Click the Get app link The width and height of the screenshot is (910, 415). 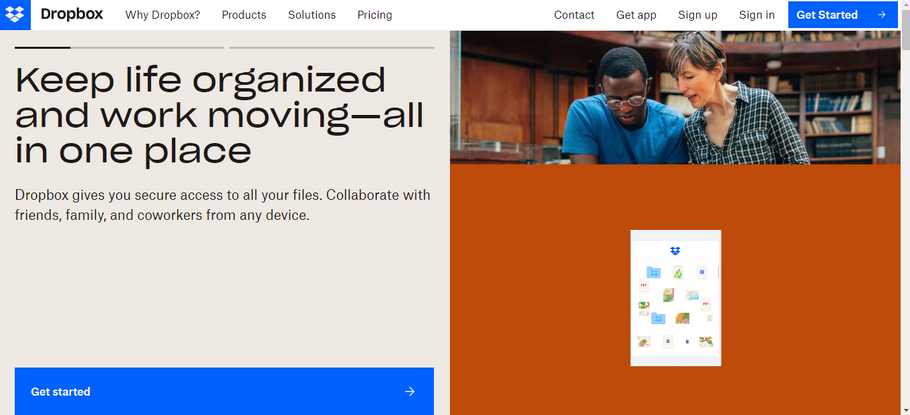(636, 15)
